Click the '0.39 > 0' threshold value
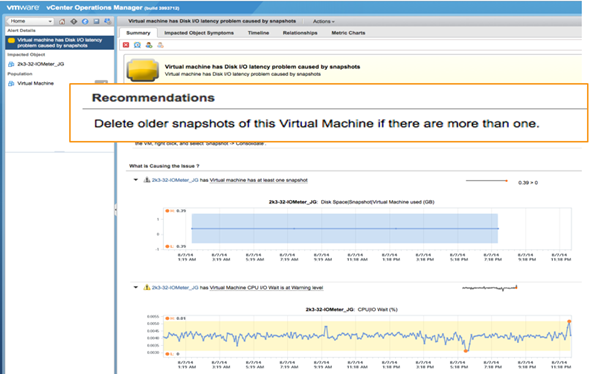Image resolution: width=590 pixels, height=374 pixels. click(528, 183)
